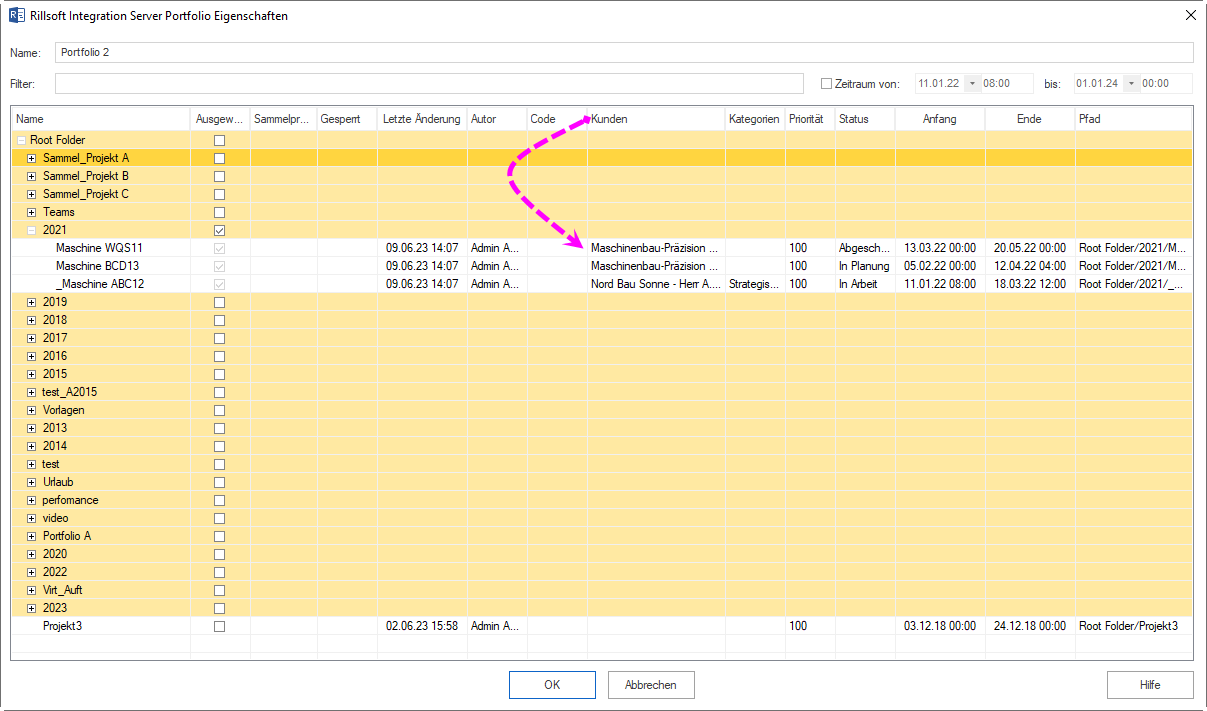This screenshot has width=1207, height=711.
Task: Select the Maschine WQS11 row
Action: pyautogui.click(x=601, y=248)
